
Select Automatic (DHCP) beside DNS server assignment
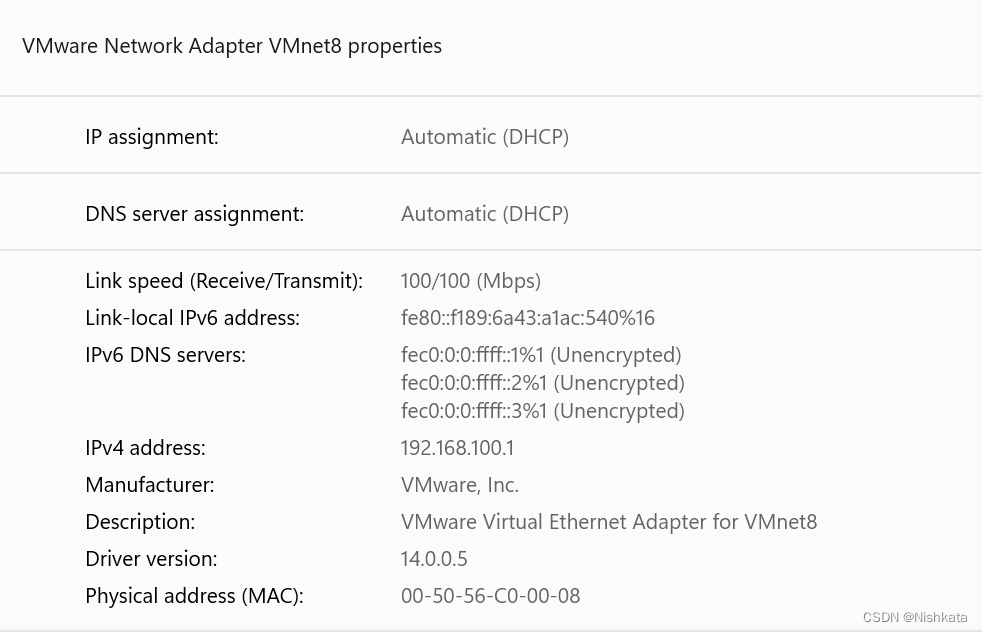[484, 213]
